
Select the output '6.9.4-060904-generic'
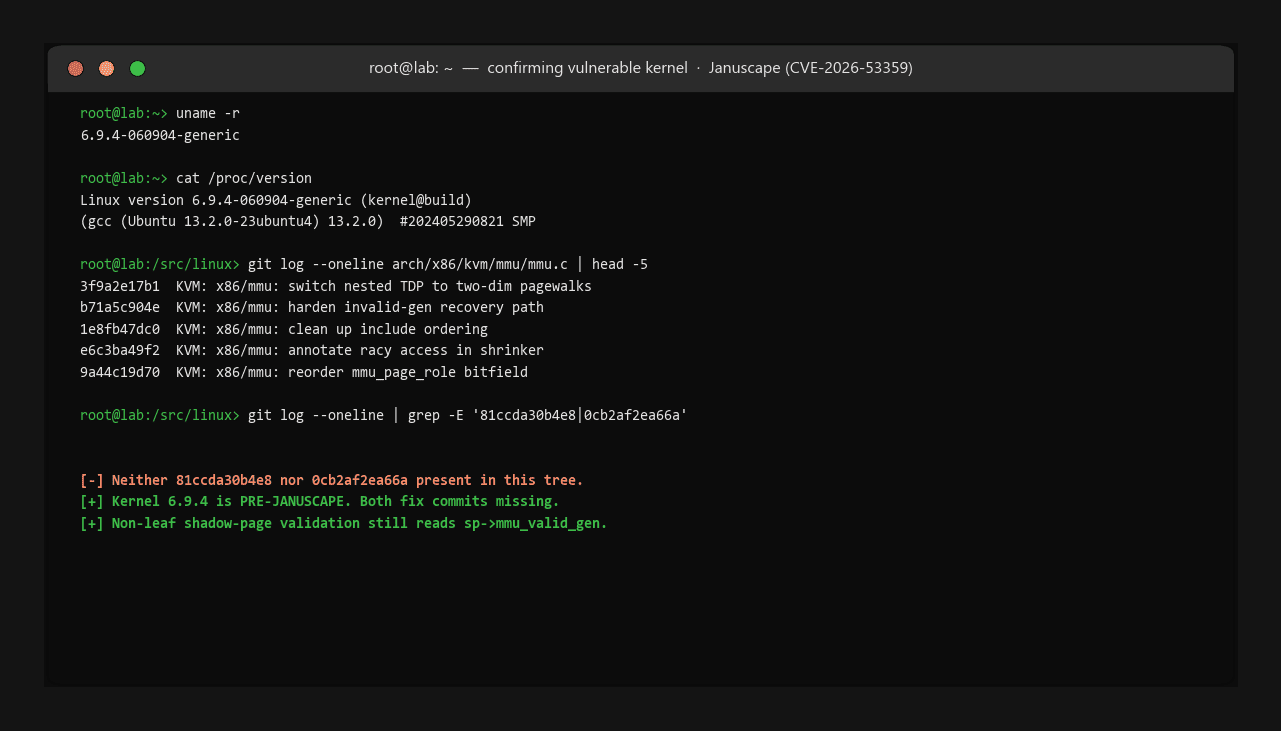160,135
